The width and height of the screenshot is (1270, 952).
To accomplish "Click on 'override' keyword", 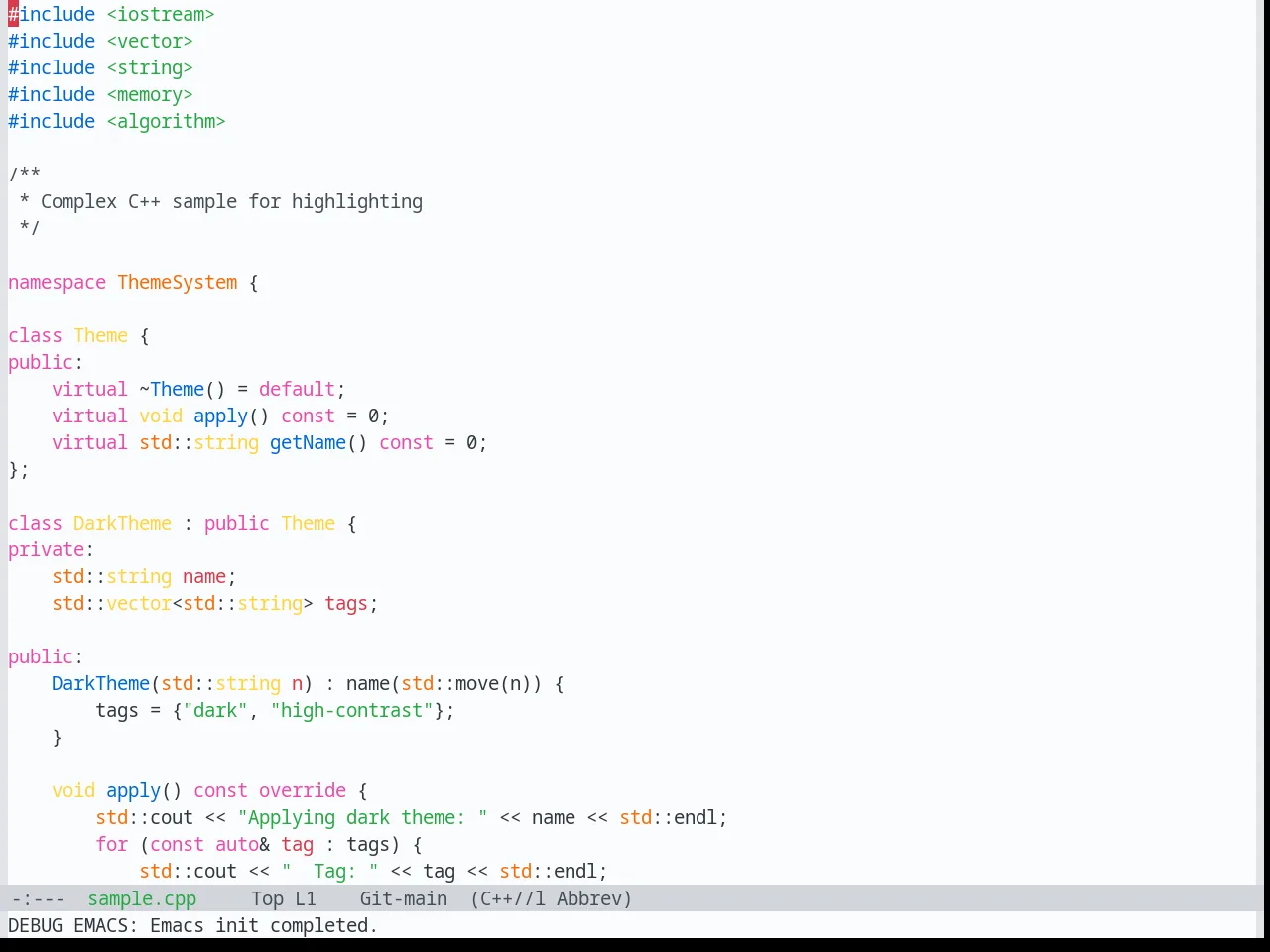I will tap(303, 790).
